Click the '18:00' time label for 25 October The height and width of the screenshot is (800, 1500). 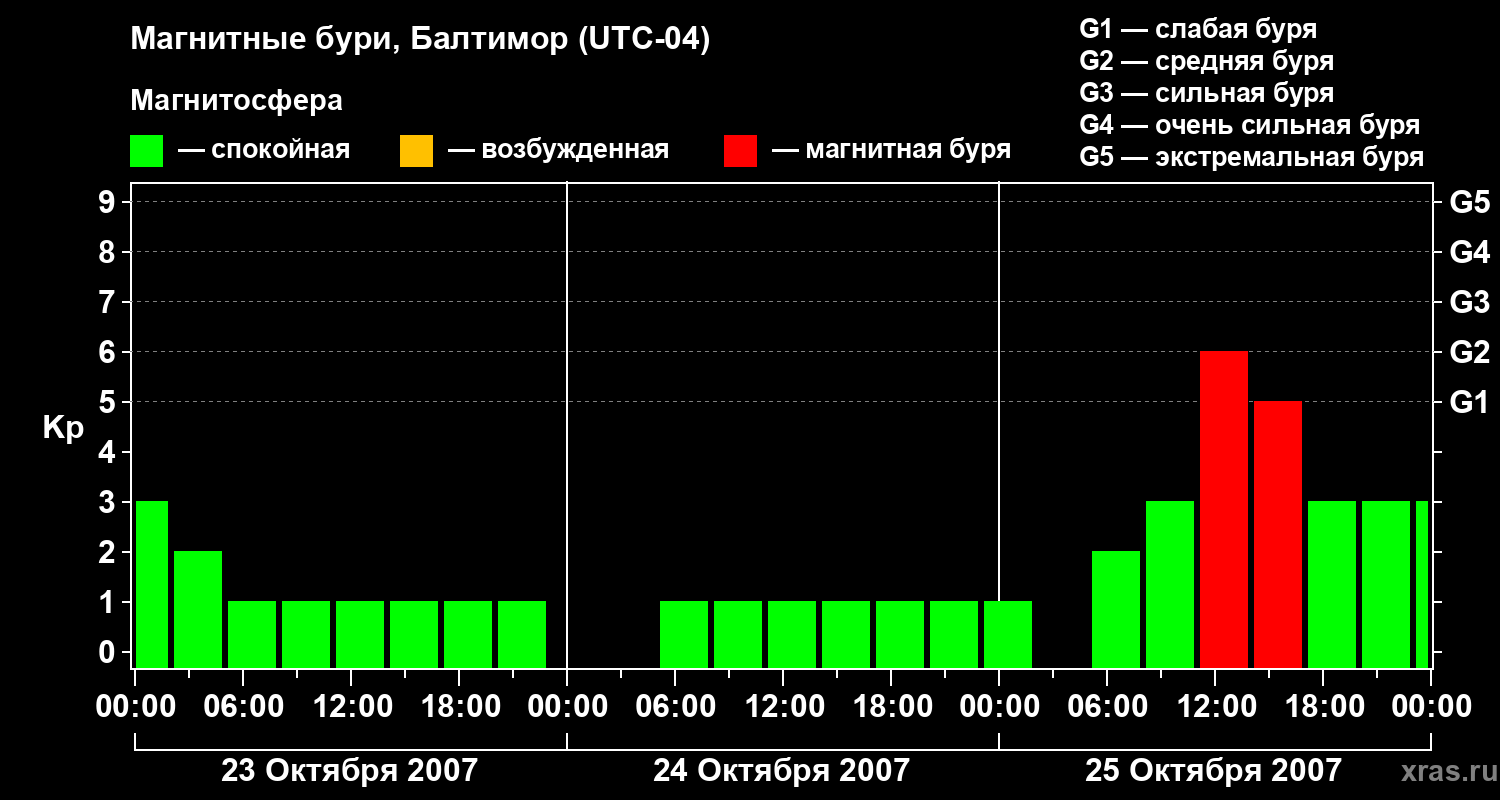(x=1323, y=707)
